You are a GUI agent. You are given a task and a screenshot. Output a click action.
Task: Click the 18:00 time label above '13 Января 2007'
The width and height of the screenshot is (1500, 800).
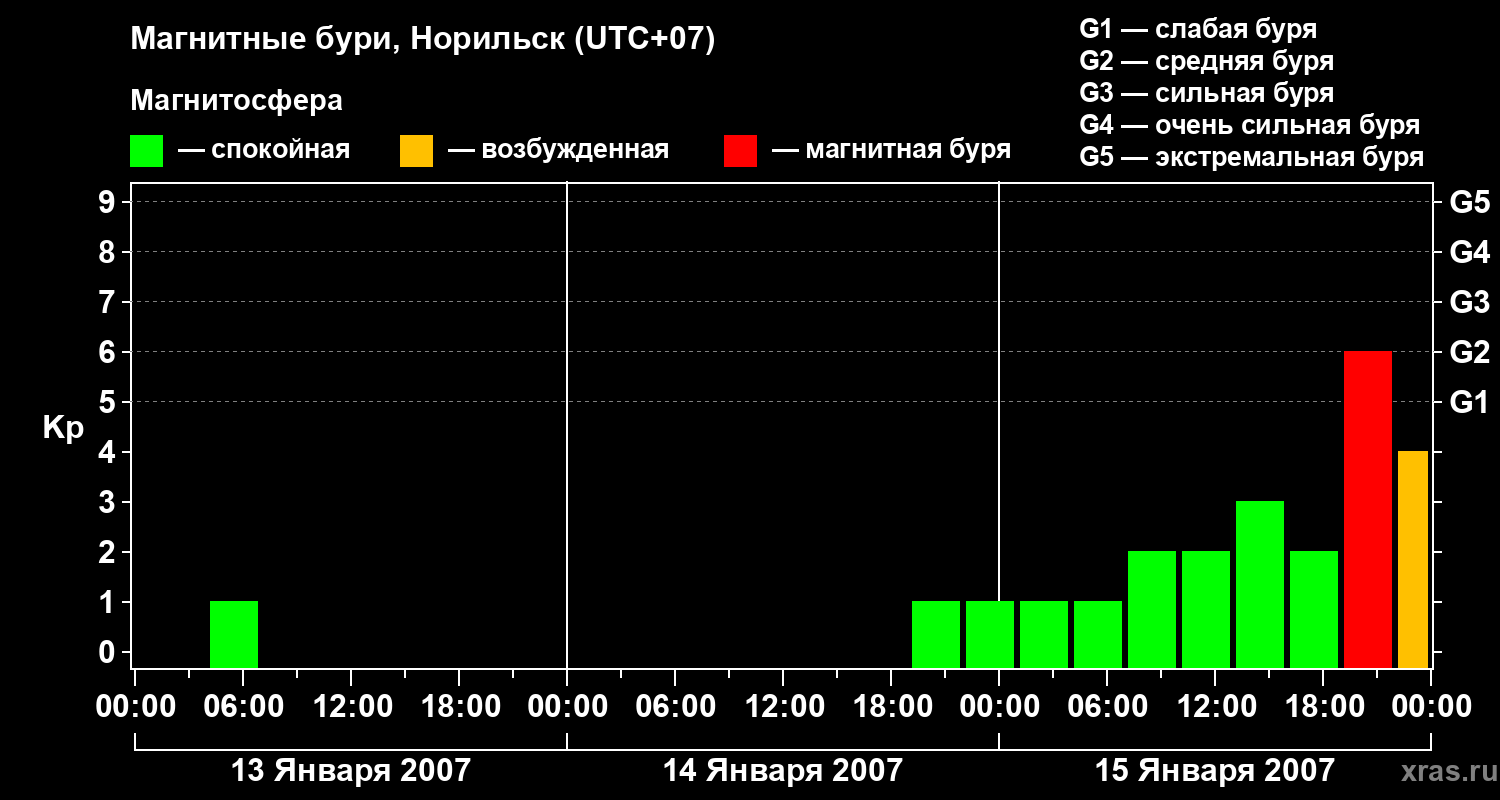[x=459, y=706]
